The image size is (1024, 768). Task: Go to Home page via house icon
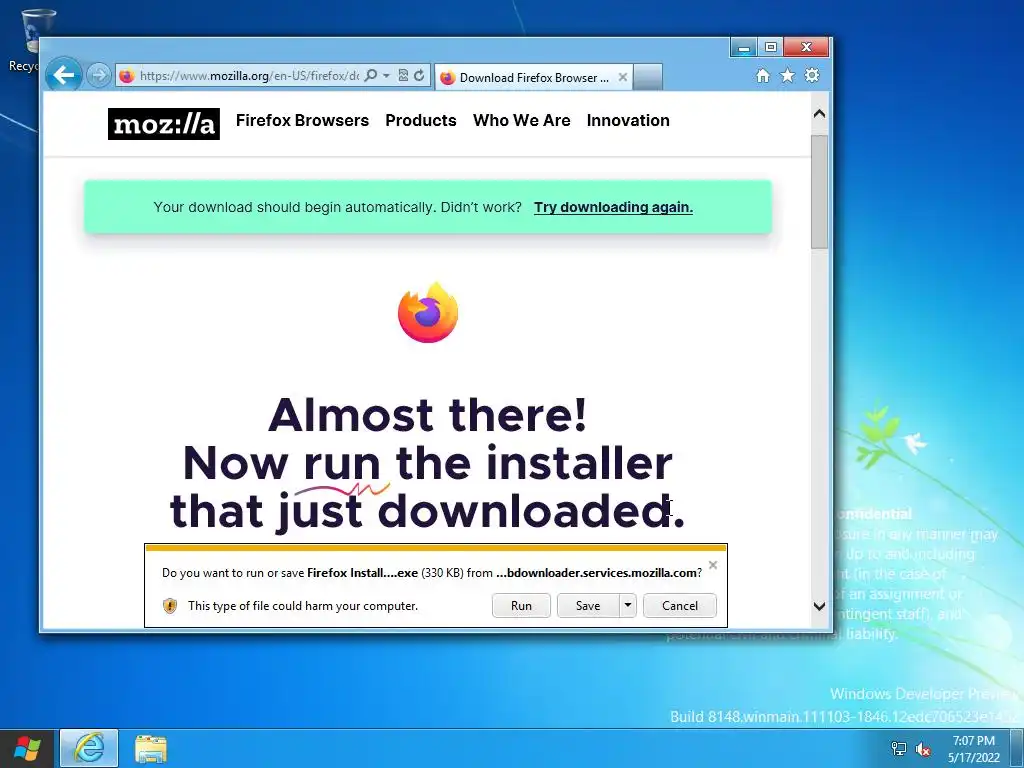763,76
